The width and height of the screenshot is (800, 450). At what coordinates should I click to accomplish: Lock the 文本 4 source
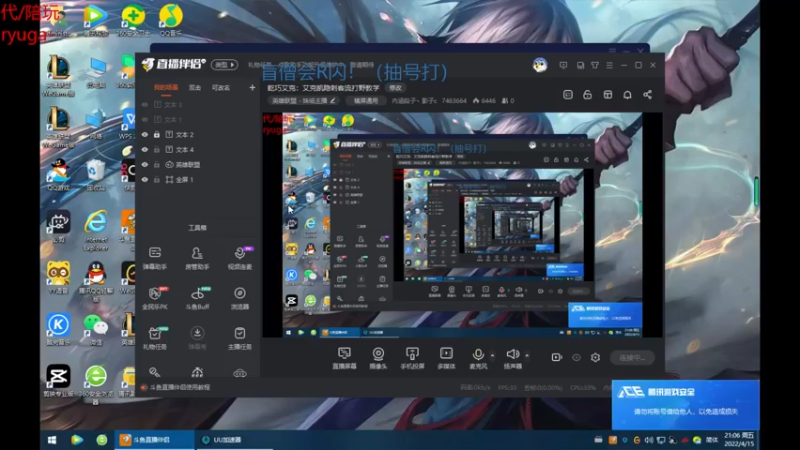157,149
